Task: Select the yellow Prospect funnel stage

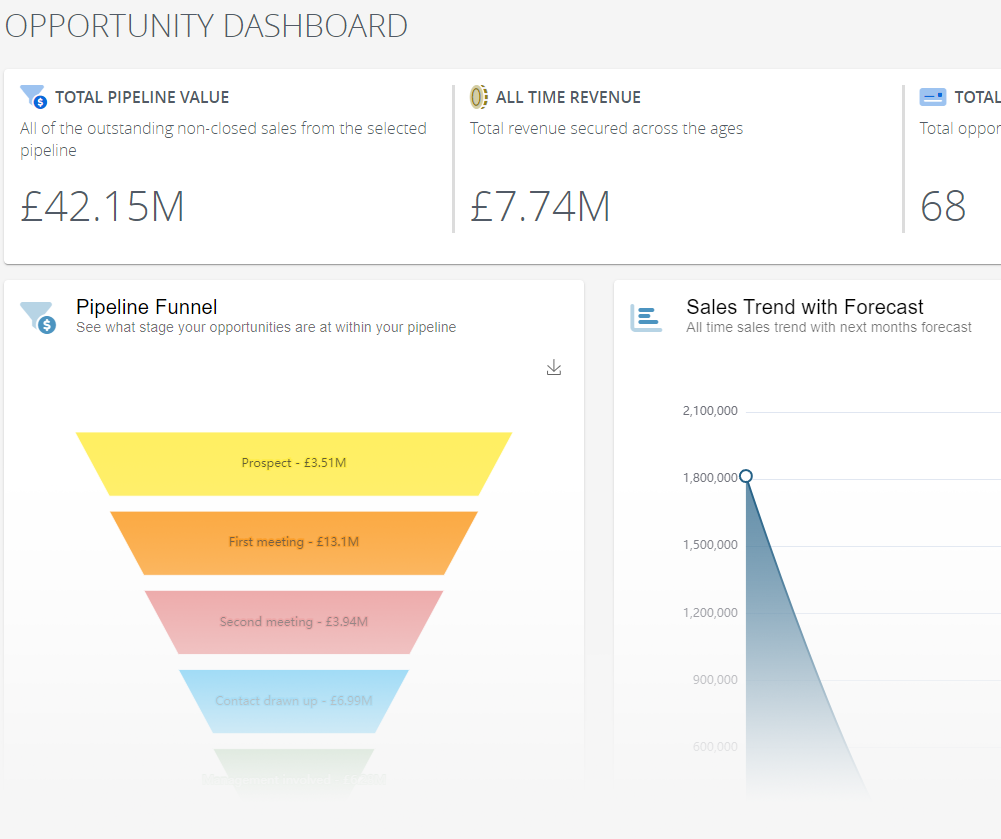Action: click(x=293, y=463)
